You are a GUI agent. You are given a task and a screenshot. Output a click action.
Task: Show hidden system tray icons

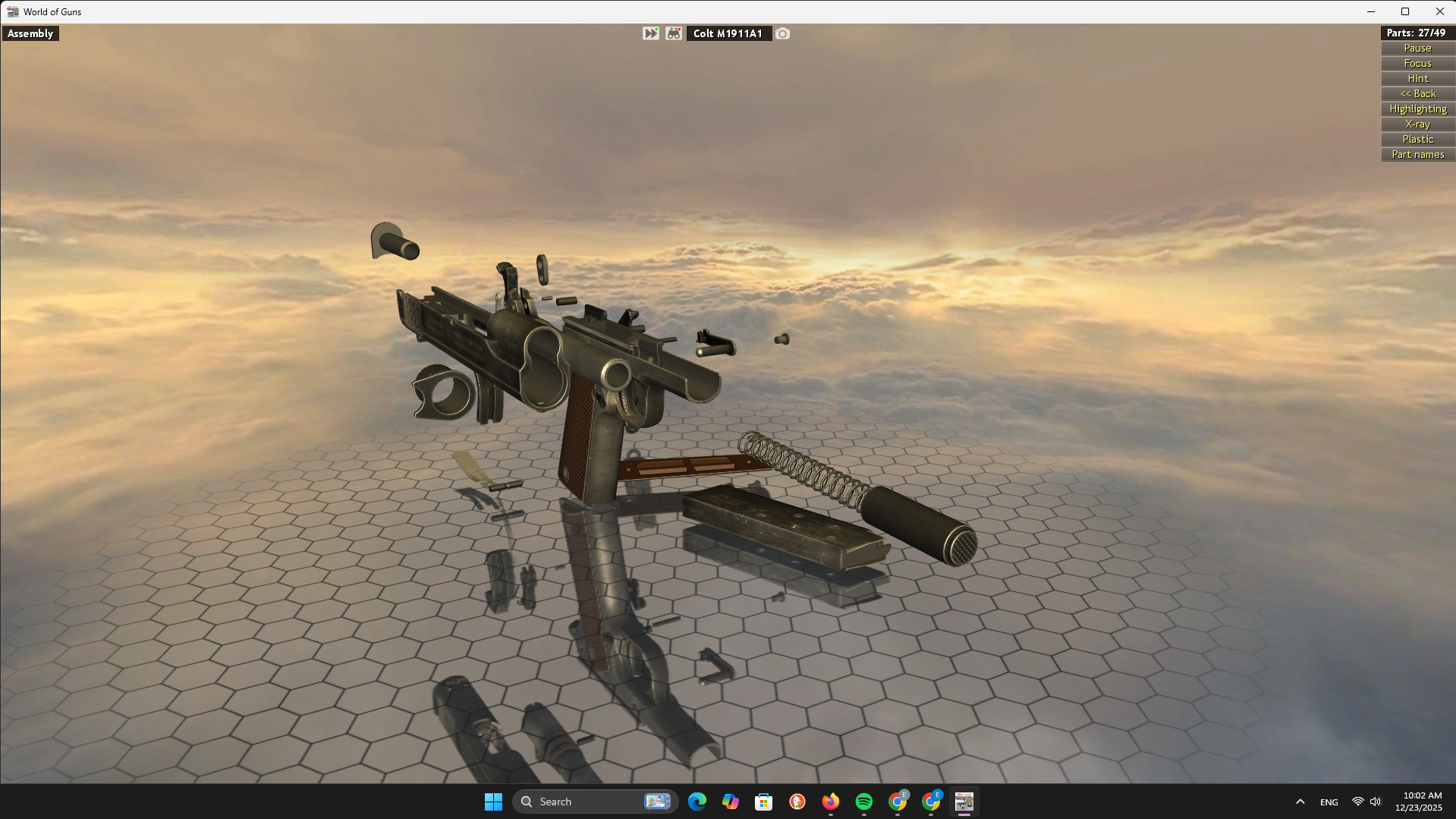click(1300, 802)
